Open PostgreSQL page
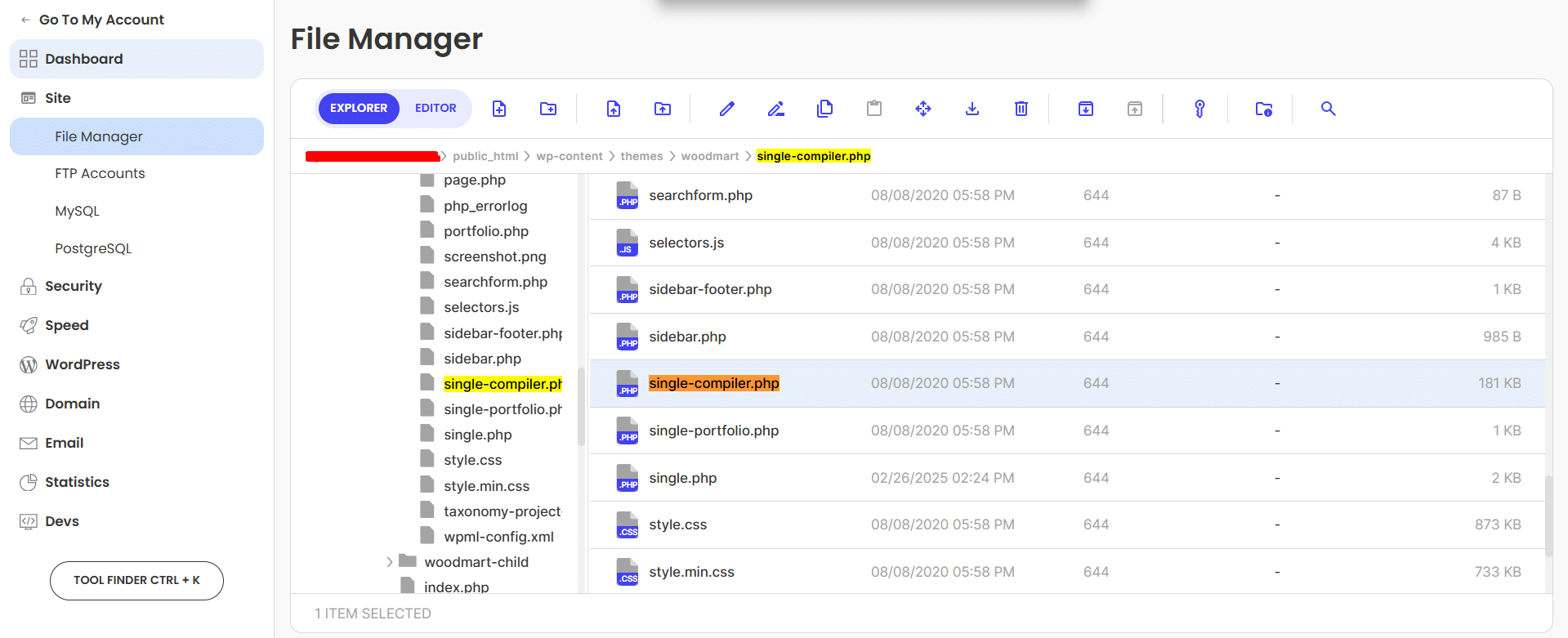Screen dimensions: 1568x638 tap(93, 248)
